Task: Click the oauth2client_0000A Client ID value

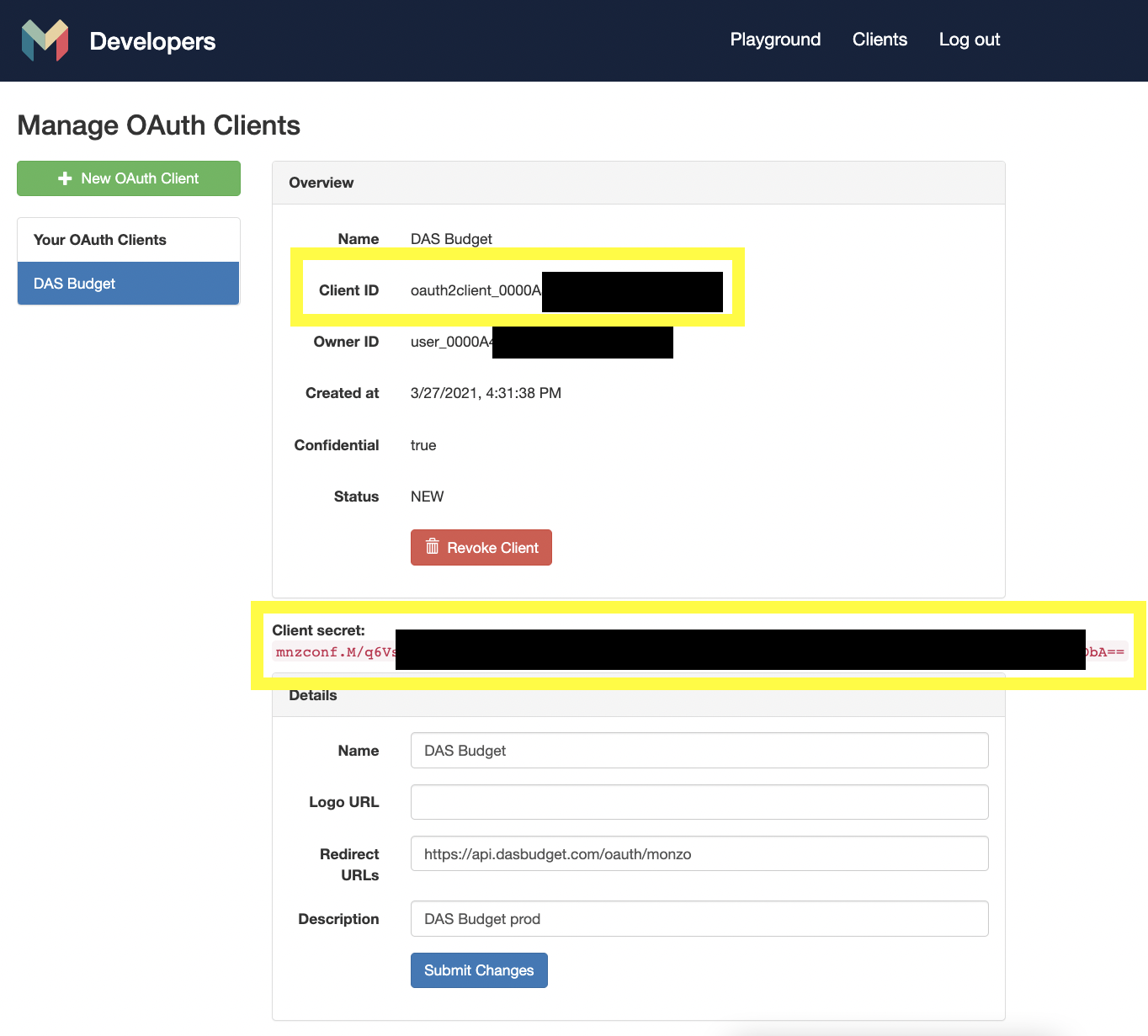Action: [476, 290]
